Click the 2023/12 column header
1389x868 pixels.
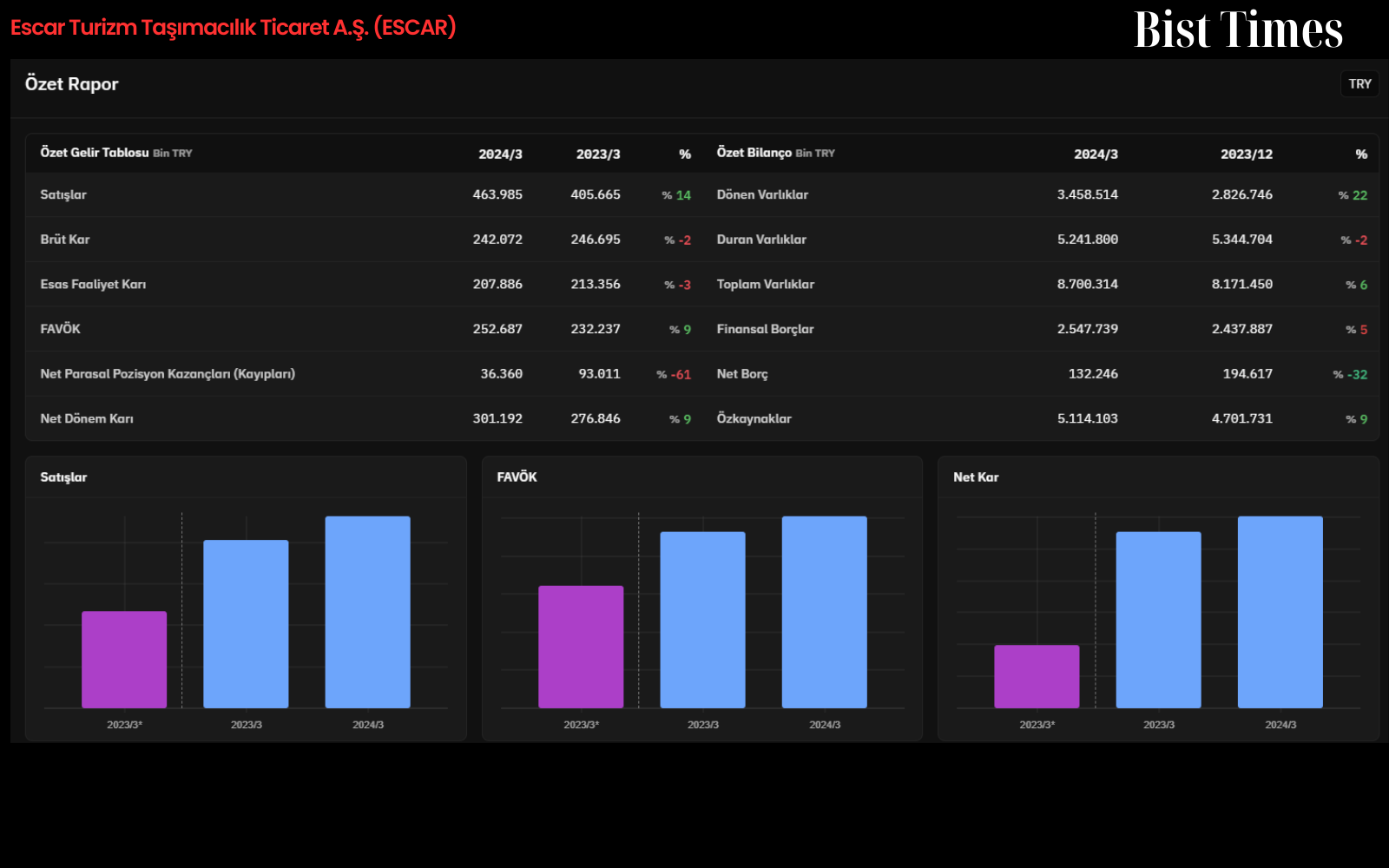pos(1247,155)
